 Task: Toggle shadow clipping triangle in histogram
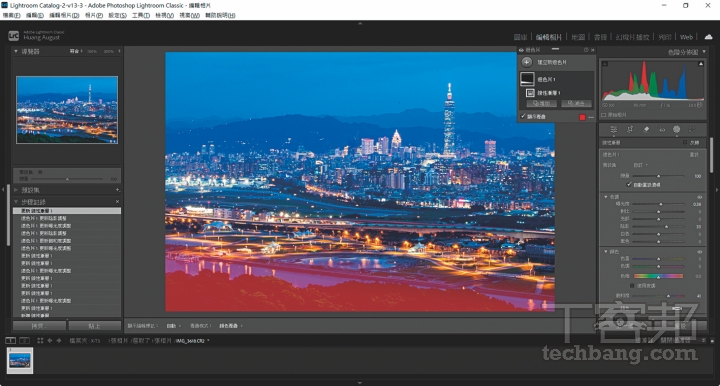(604, 64)
